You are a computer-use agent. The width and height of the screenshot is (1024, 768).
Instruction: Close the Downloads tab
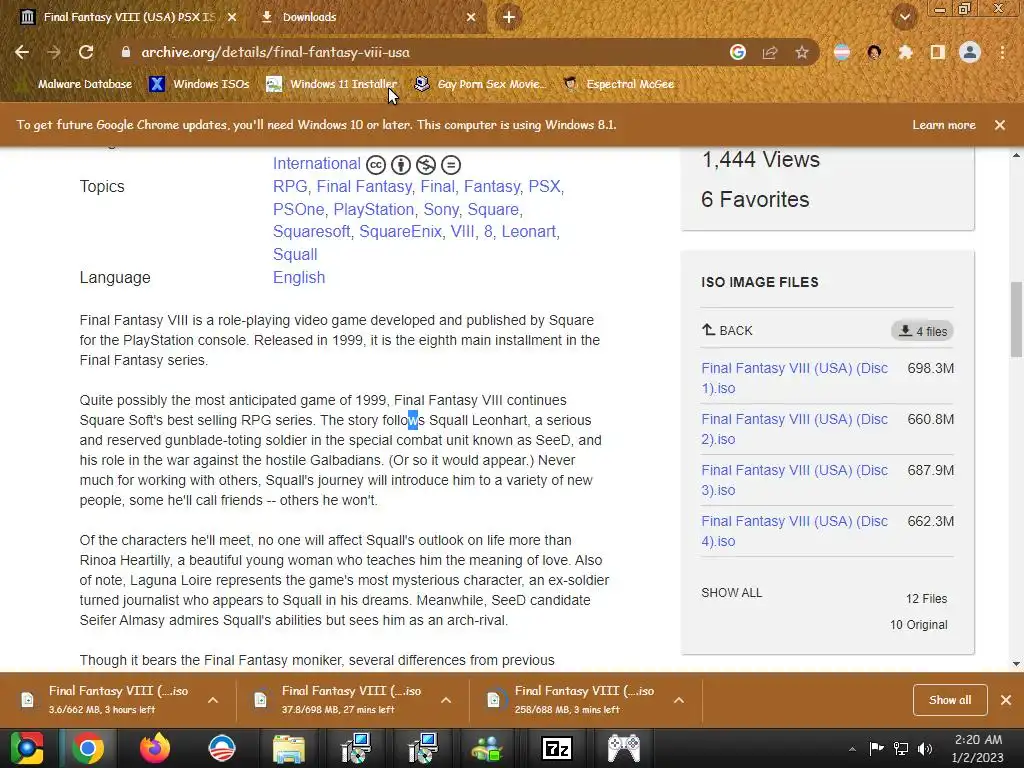(x=471, y=17)
